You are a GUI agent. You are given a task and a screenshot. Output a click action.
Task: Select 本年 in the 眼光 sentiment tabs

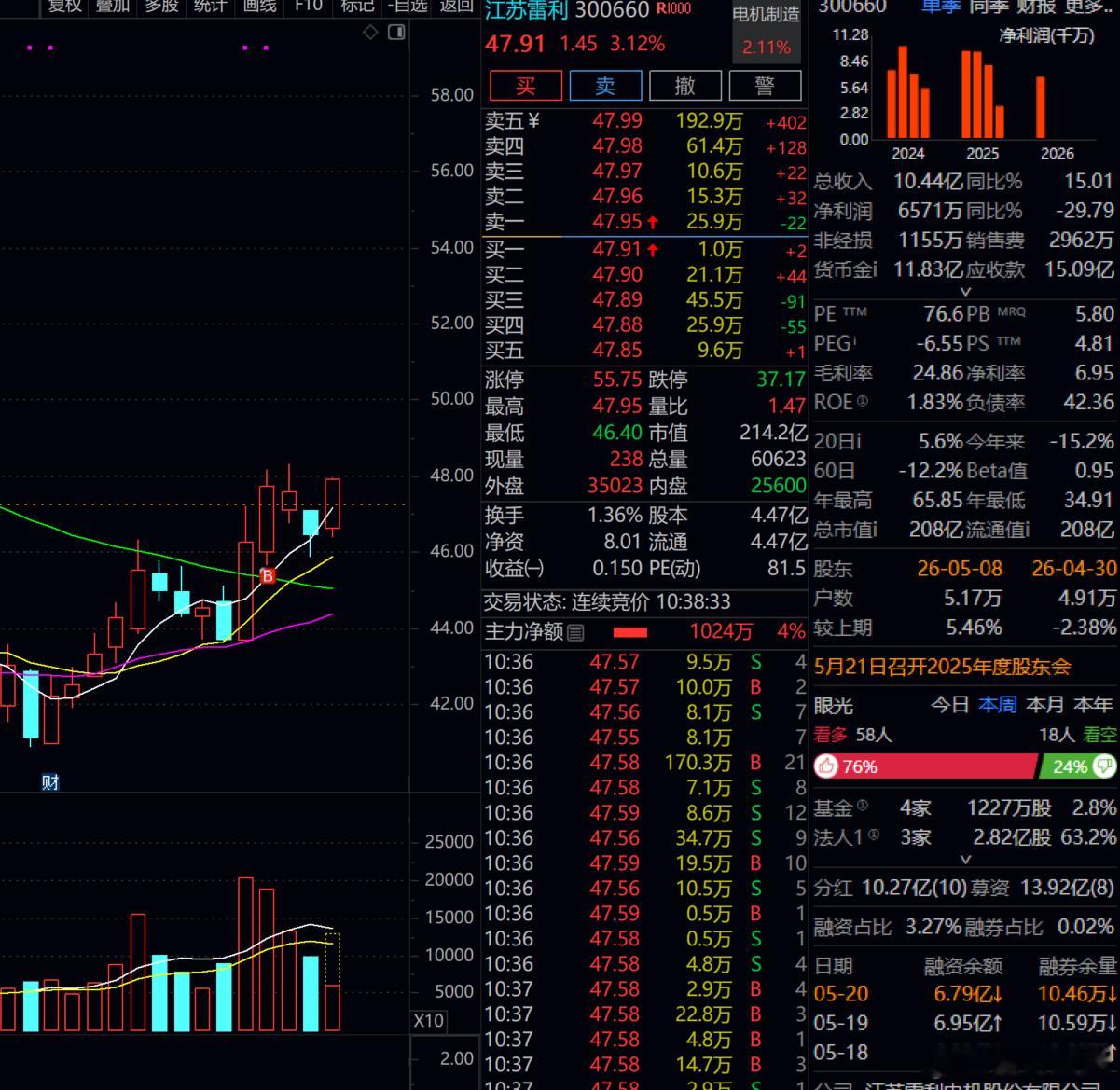click(x=1093, y=705)
